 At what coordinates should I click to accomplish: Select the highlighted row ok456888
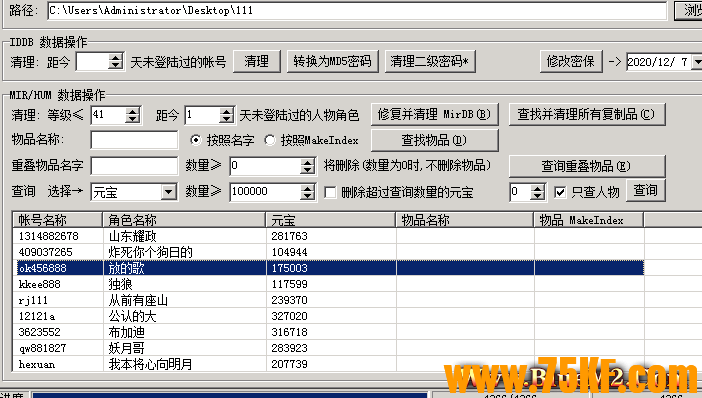click(329, 268)
